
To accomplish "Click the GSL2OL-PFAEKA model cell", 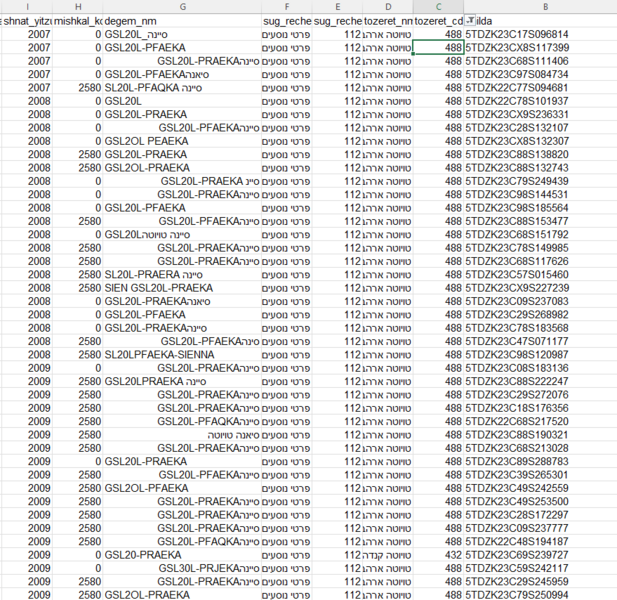I will (x=182, y=488).
